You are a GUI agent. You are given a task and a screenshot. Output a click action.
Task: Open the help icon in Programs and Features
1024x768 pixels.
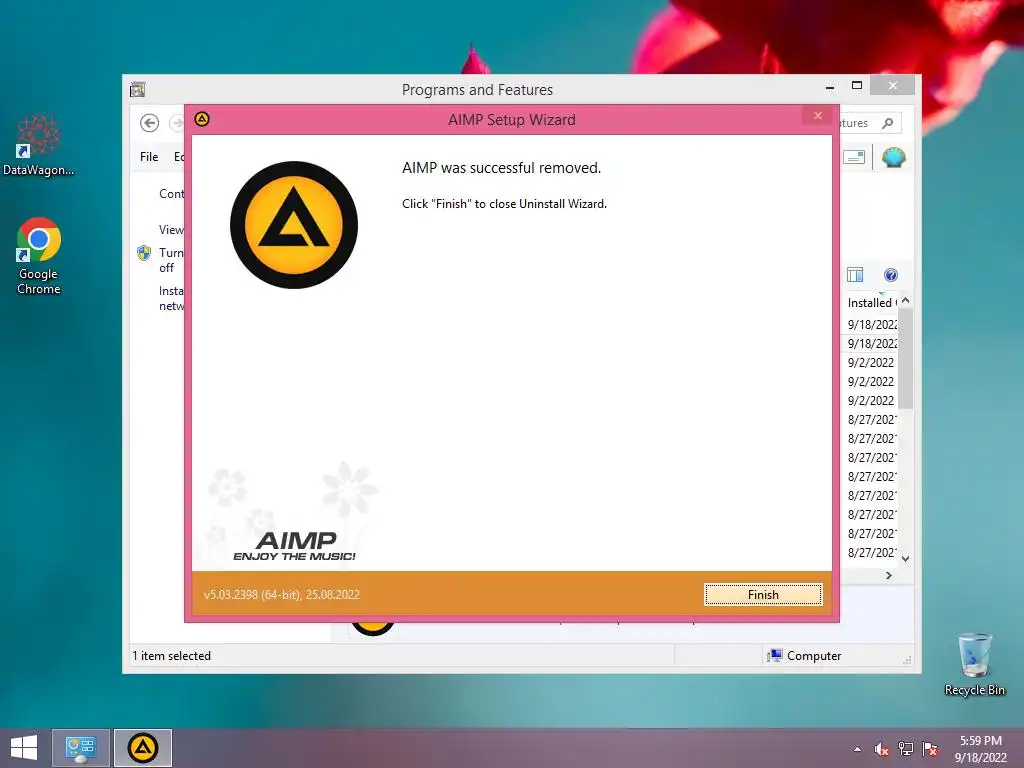[x=891, y=275]
